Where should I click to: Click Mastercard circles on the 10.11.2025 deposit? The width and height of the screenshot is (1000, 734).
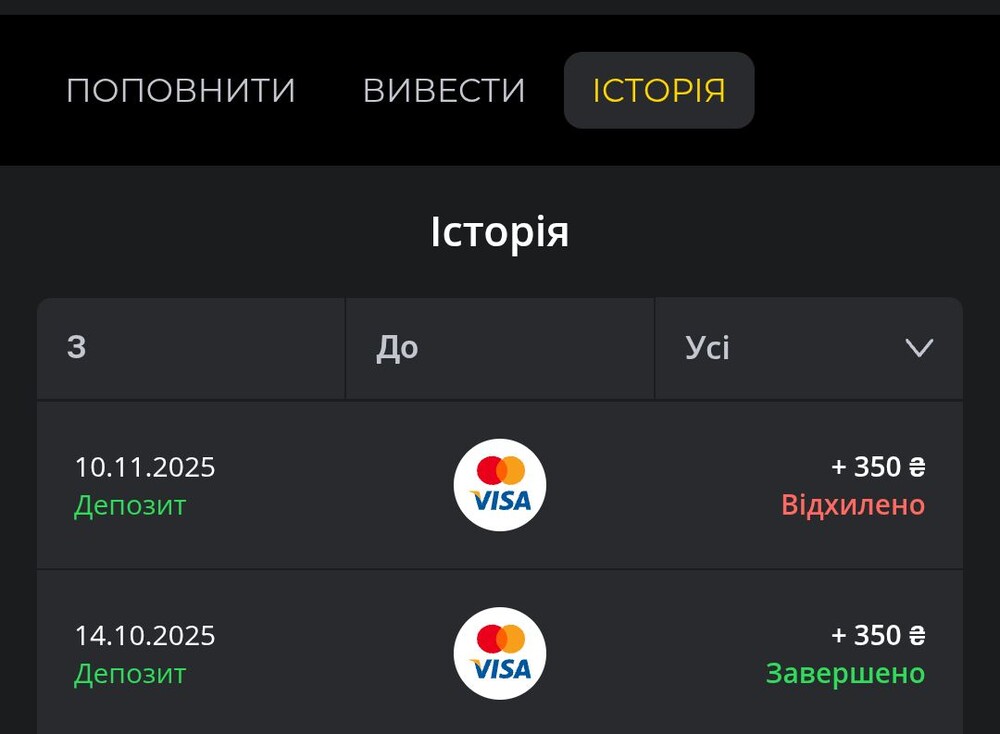coord(500,470)
